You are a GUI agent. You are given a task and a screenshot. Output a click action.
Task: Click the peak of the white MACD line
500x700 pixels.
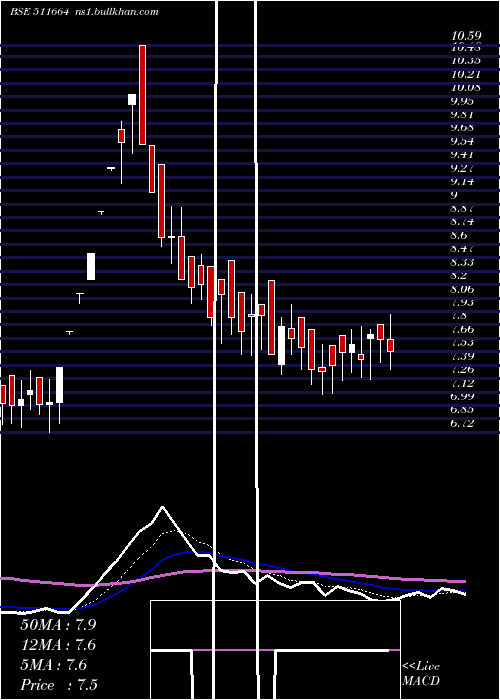point(162,507)
